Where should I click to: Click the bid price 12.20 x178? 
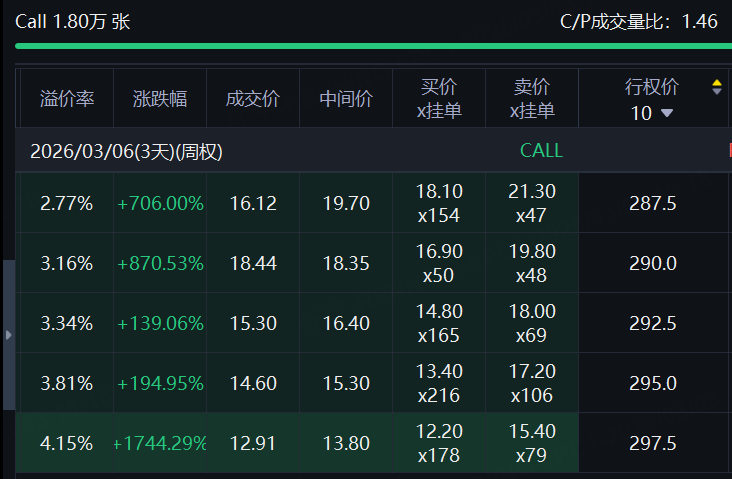point(439,443)
